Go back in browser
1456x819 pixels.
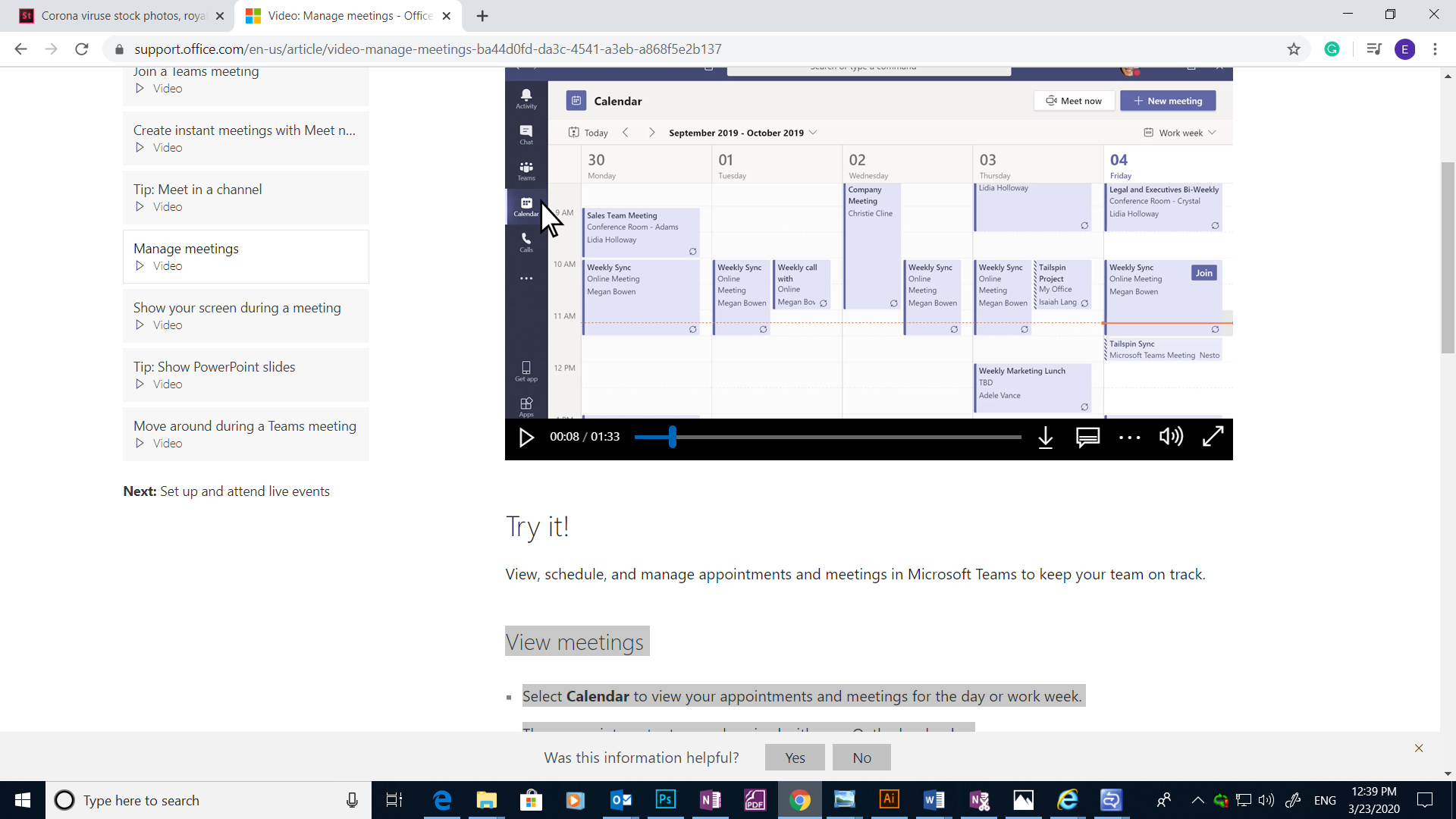click(x=20, y=49)
